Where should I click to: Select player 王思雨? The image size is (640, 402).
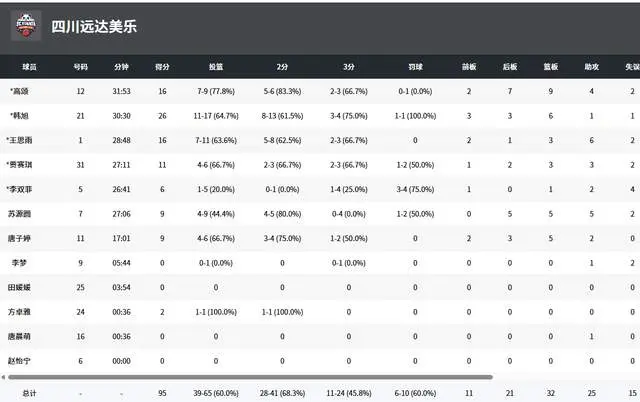28,140
